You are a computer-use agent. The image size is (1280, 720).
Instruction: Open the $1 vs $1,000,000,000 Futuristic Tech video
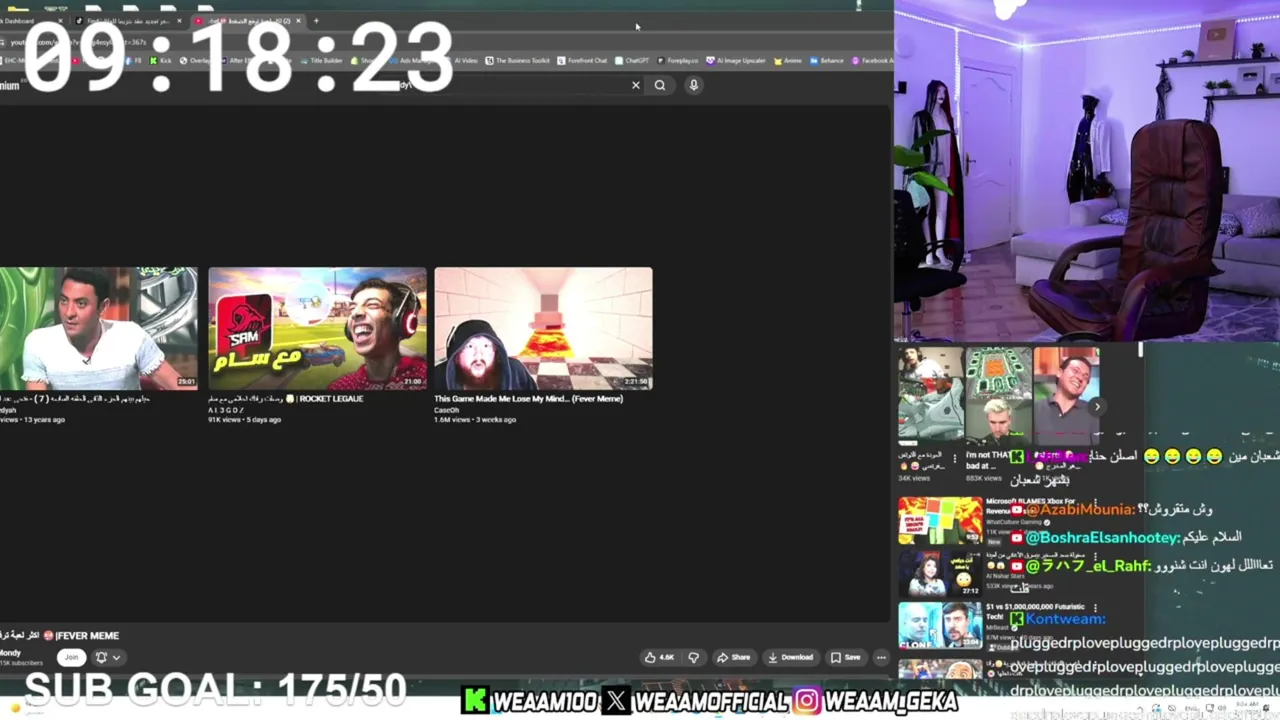(940, 626)
